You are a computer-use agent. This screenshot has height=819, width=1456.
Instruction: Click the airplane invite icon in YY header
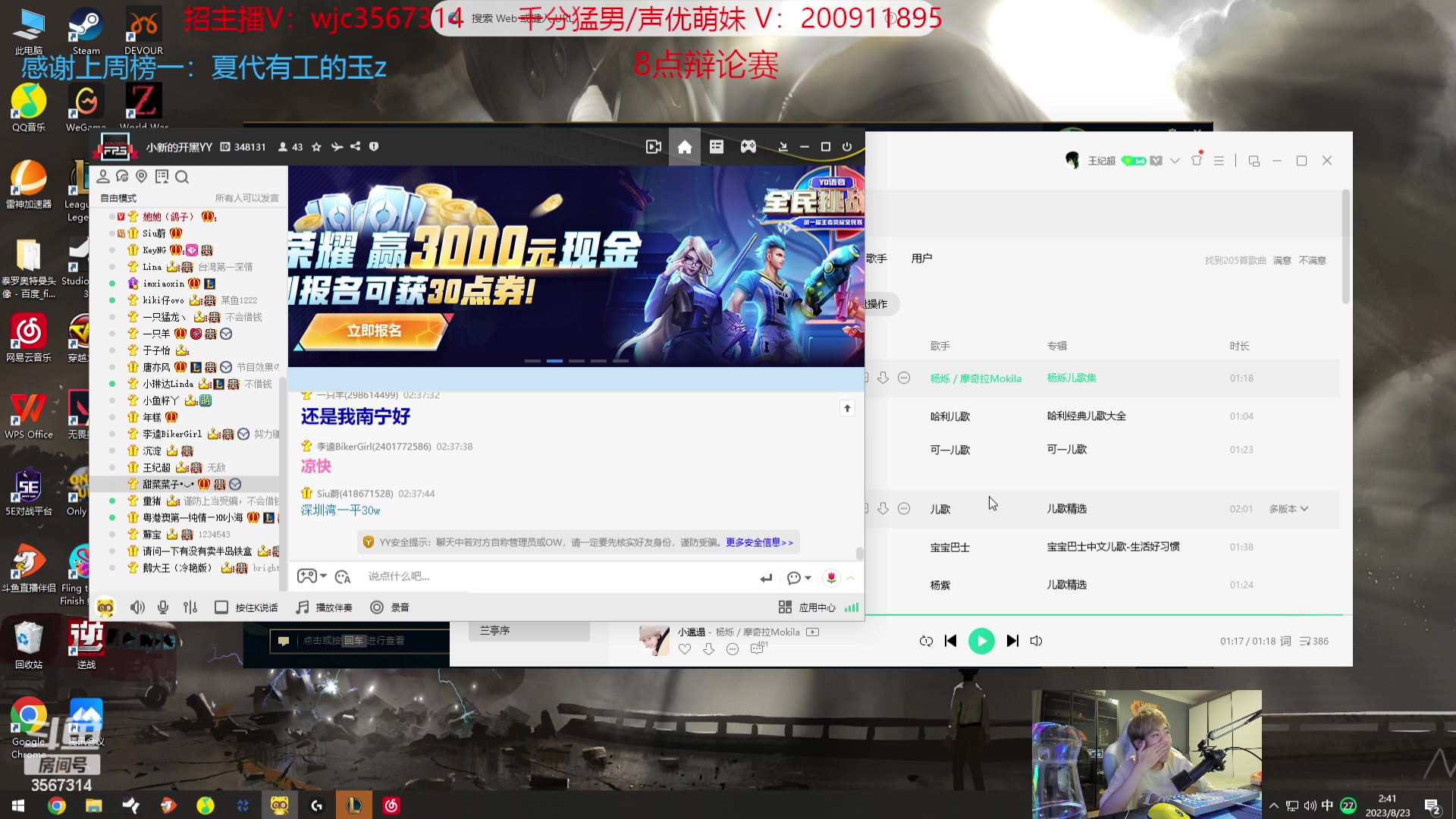(x=336, y=147)
